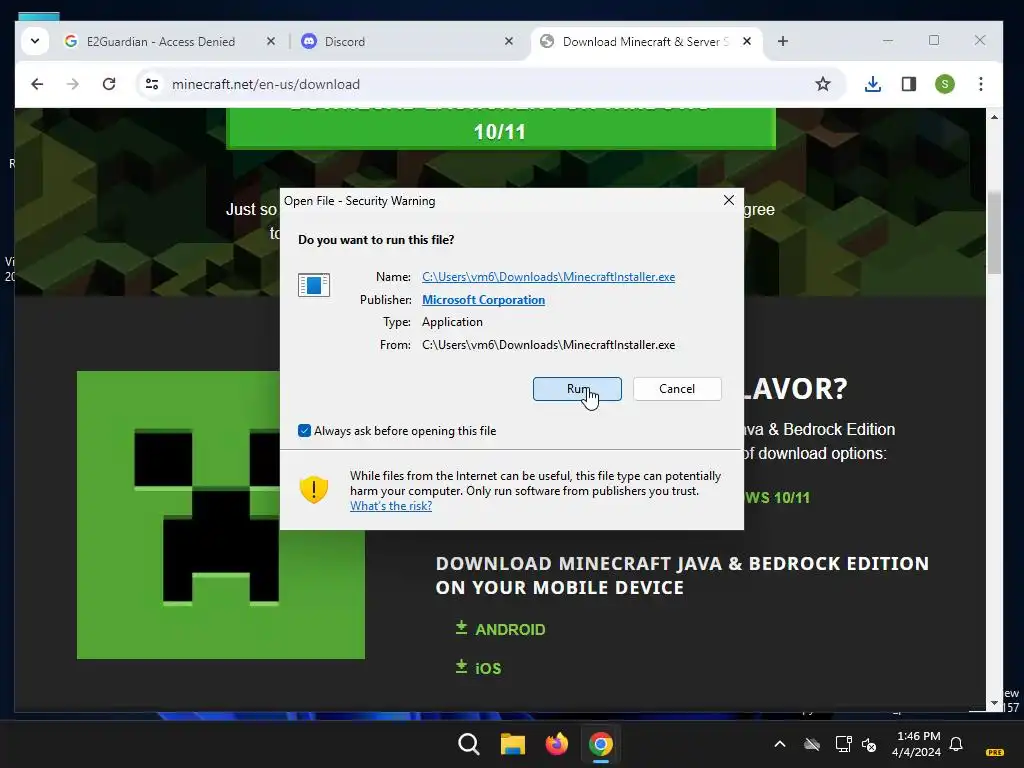Click the scrollbar down arrow
Image resolution: width=1024 pixels, height=768 pixels.
[994, 703]
